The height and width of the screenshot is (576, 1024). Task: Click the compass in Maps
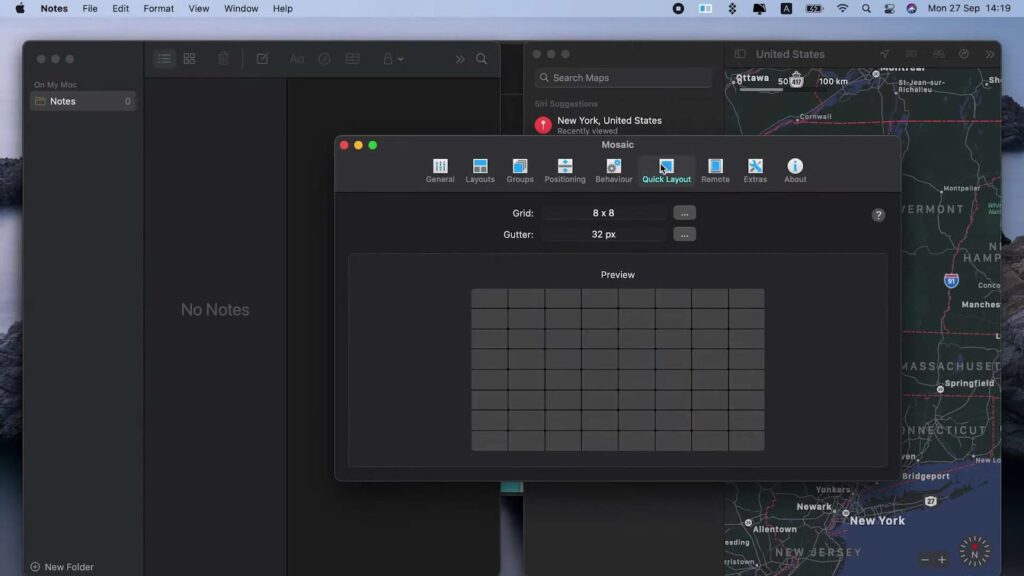(974, 552)
